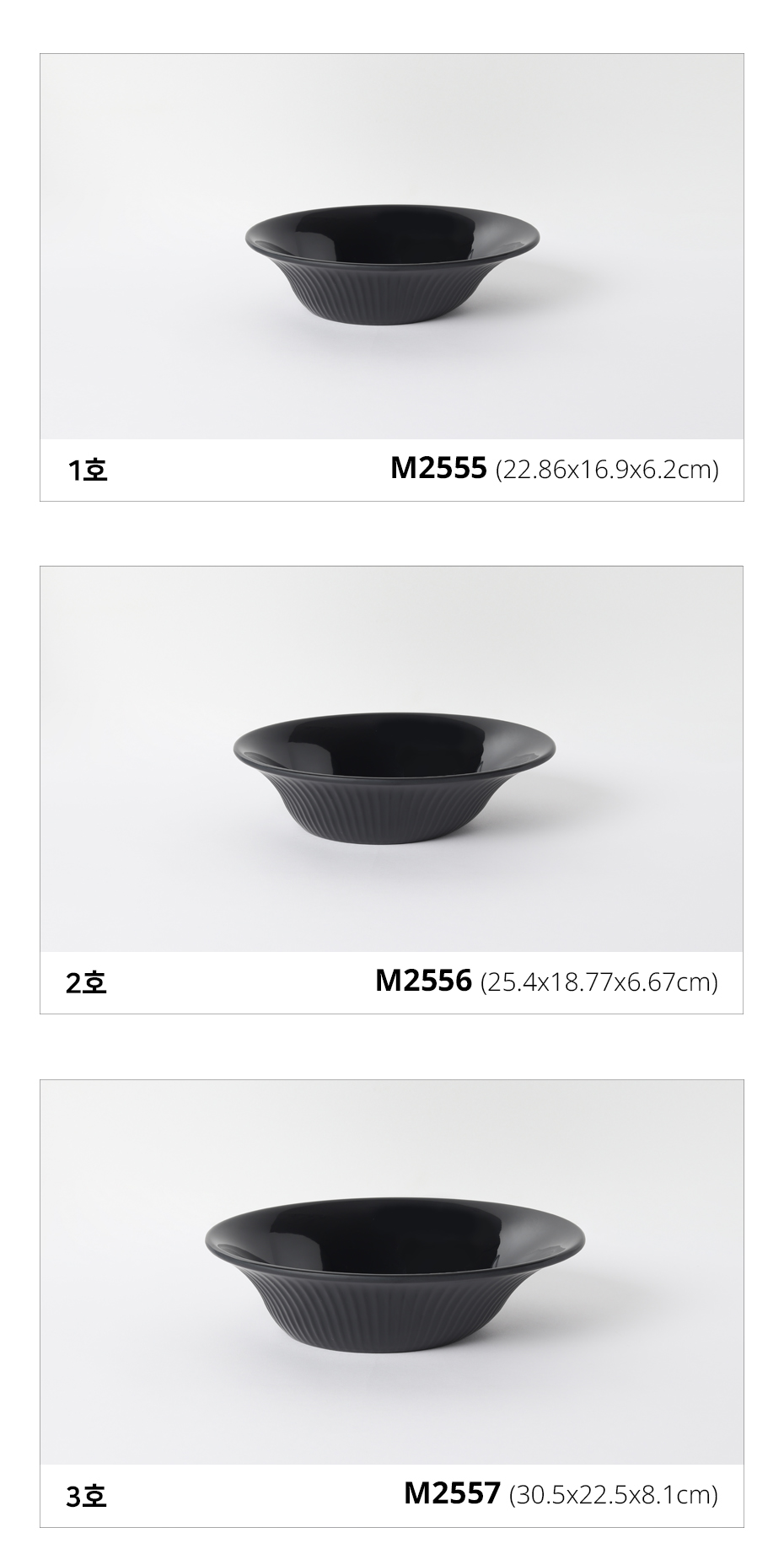784x1565 pixels.
Task: Click the M2557 model code
Action: coord(452,1493)
